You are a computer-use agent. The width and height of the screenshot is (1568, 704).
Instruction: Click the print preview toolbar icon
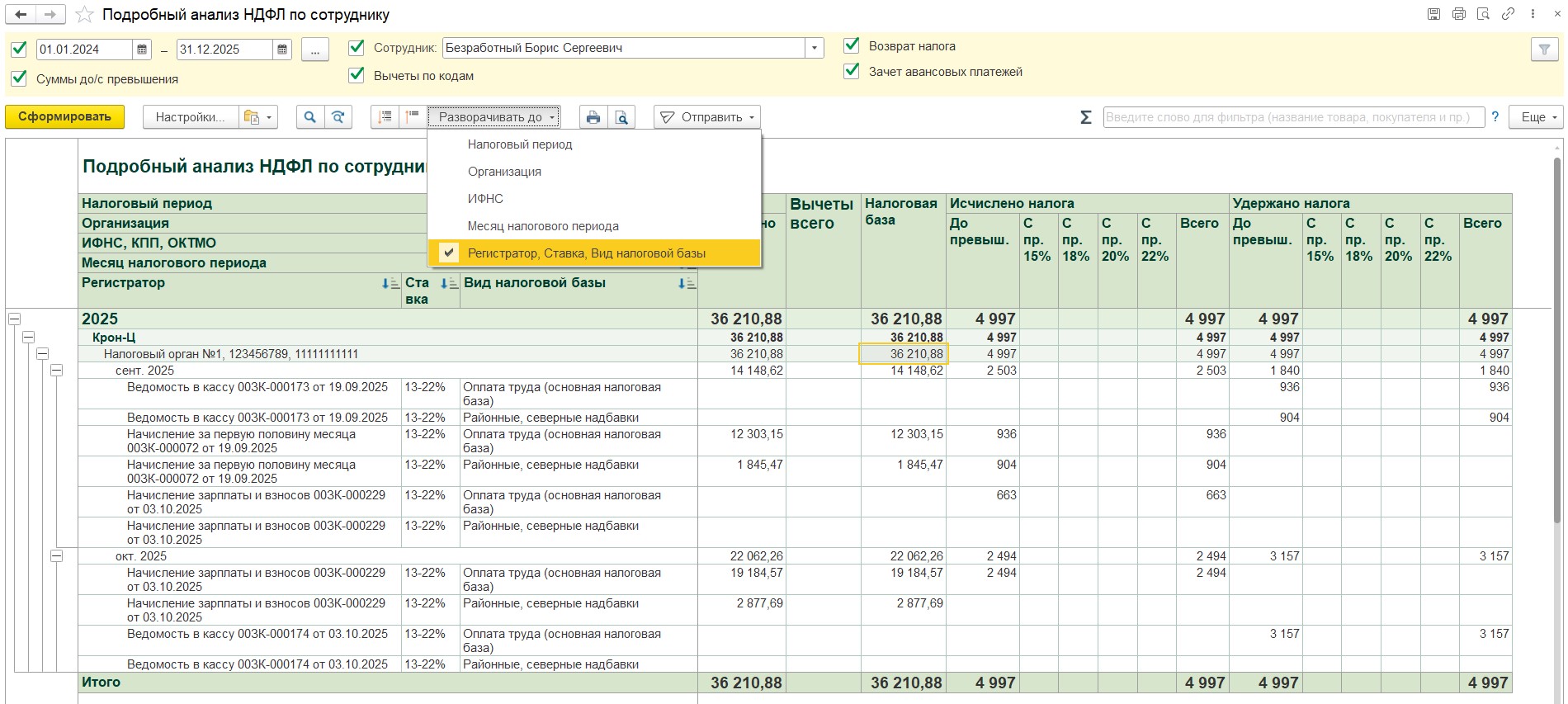[x=621, y=117]
